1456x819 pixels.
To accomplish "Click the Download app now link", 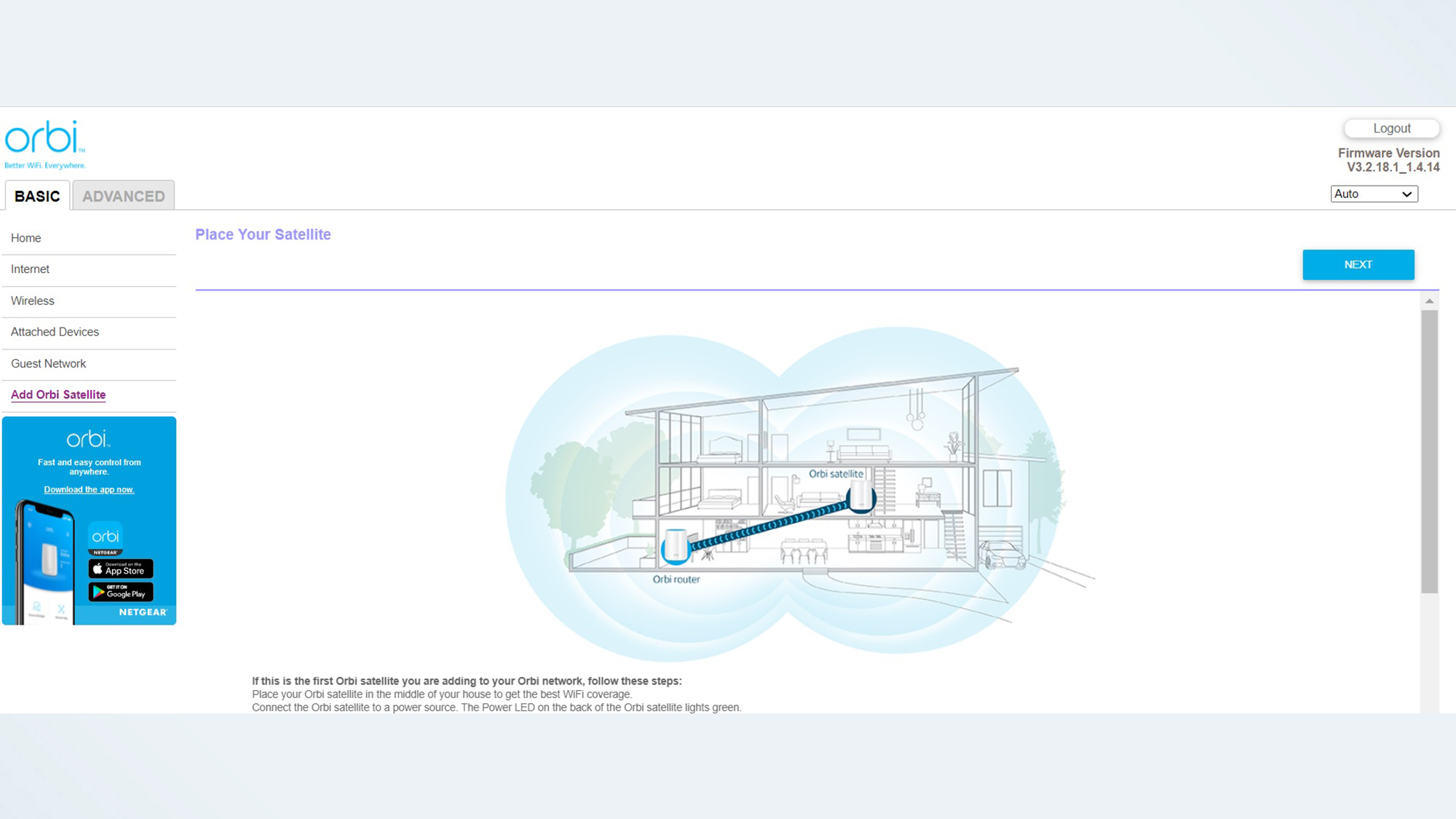I will [x=89, y=489].
